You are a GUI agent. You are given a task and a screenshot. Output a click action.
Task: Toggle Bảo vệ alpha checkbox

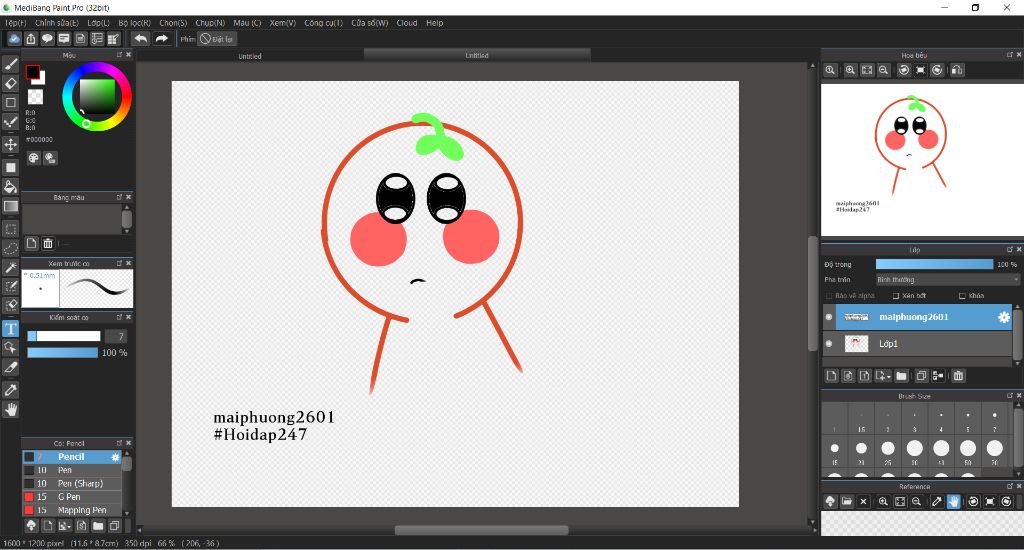829,296
